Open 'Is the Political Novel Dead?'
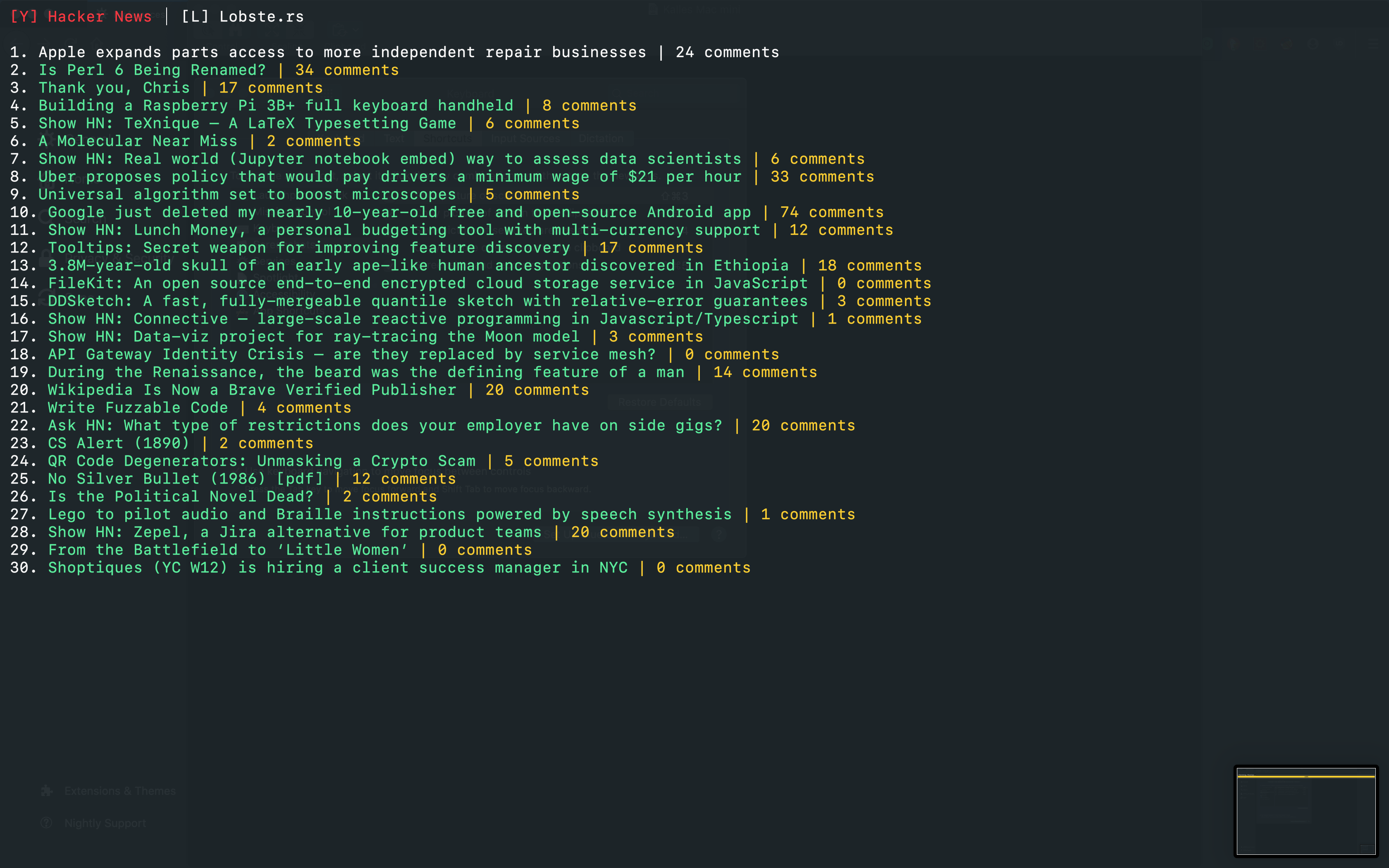This screenshot has height=868, width=1389. coord(181,497)
